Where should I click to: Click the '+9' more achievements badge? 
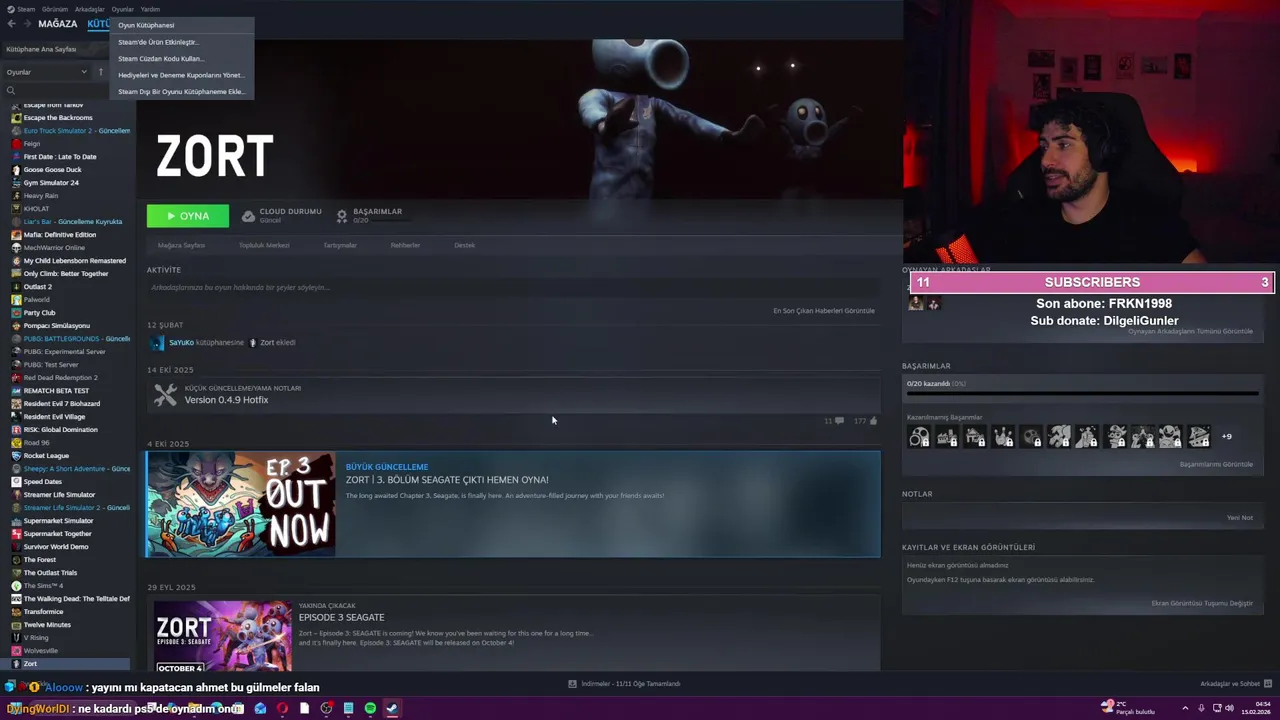1226,436
